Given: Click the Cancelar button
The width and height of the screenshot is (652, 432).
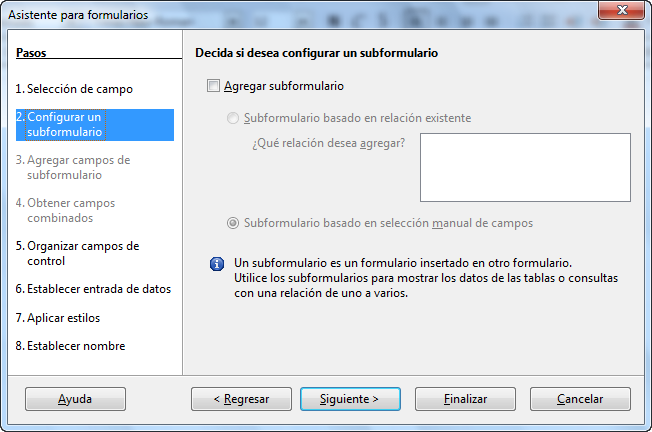Looking at the screenshot, I should tap(580, 399).
